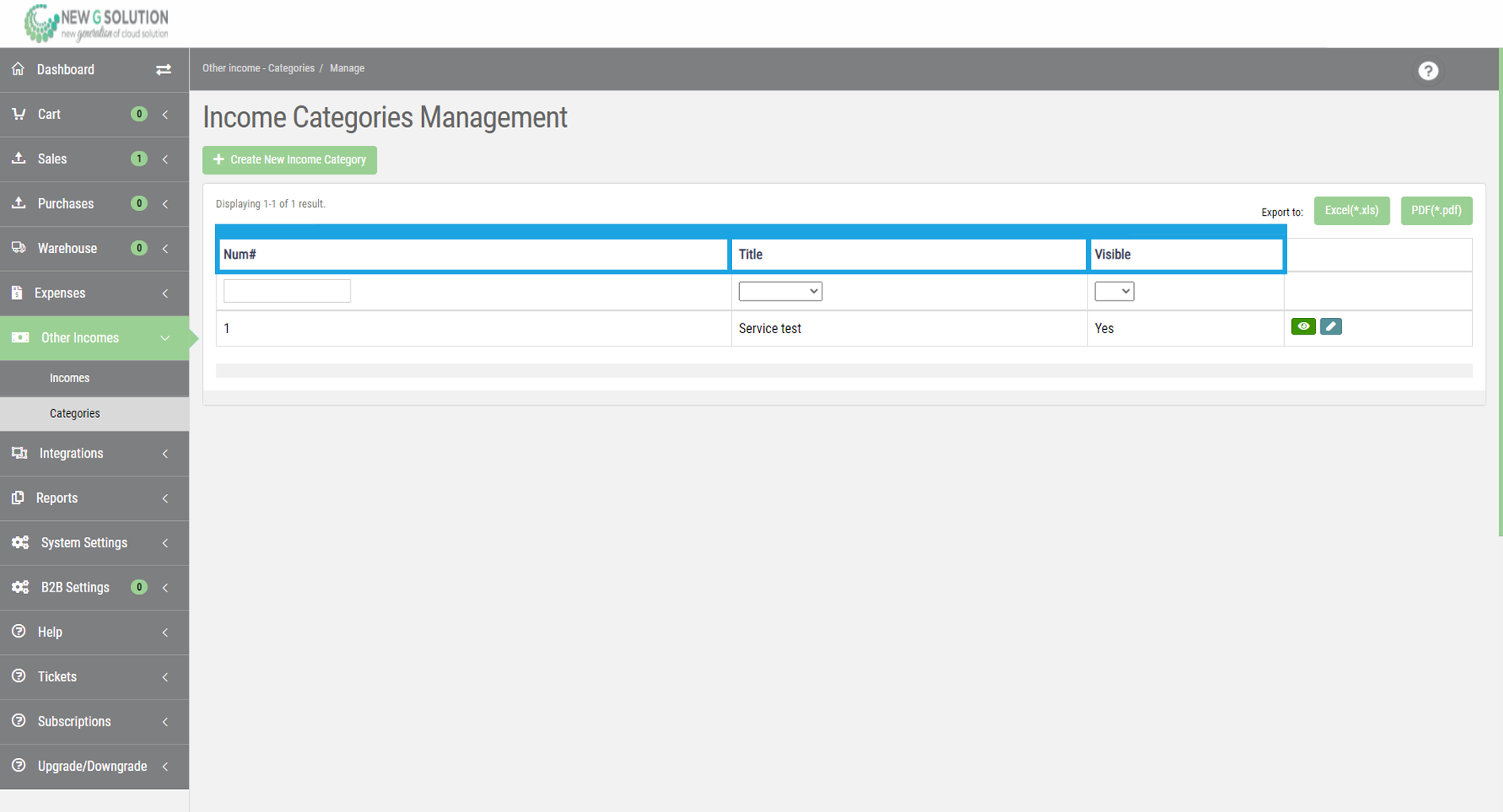Click inside the Num# filter field

click(x=286, y=291)
